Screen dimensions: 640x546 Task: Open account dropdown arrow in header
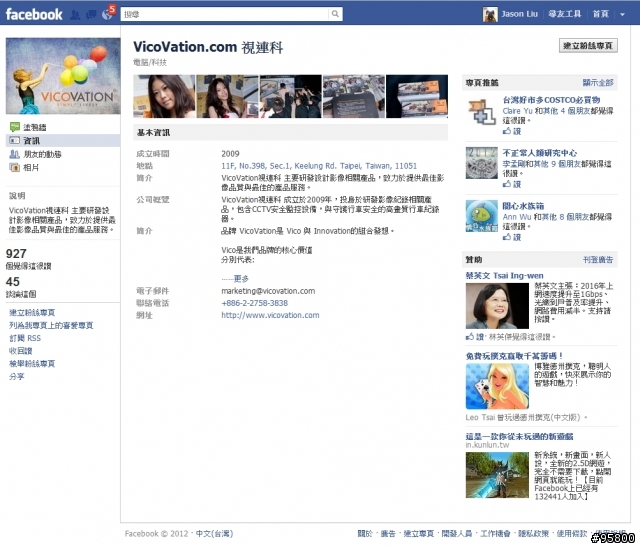pos(622,14)
